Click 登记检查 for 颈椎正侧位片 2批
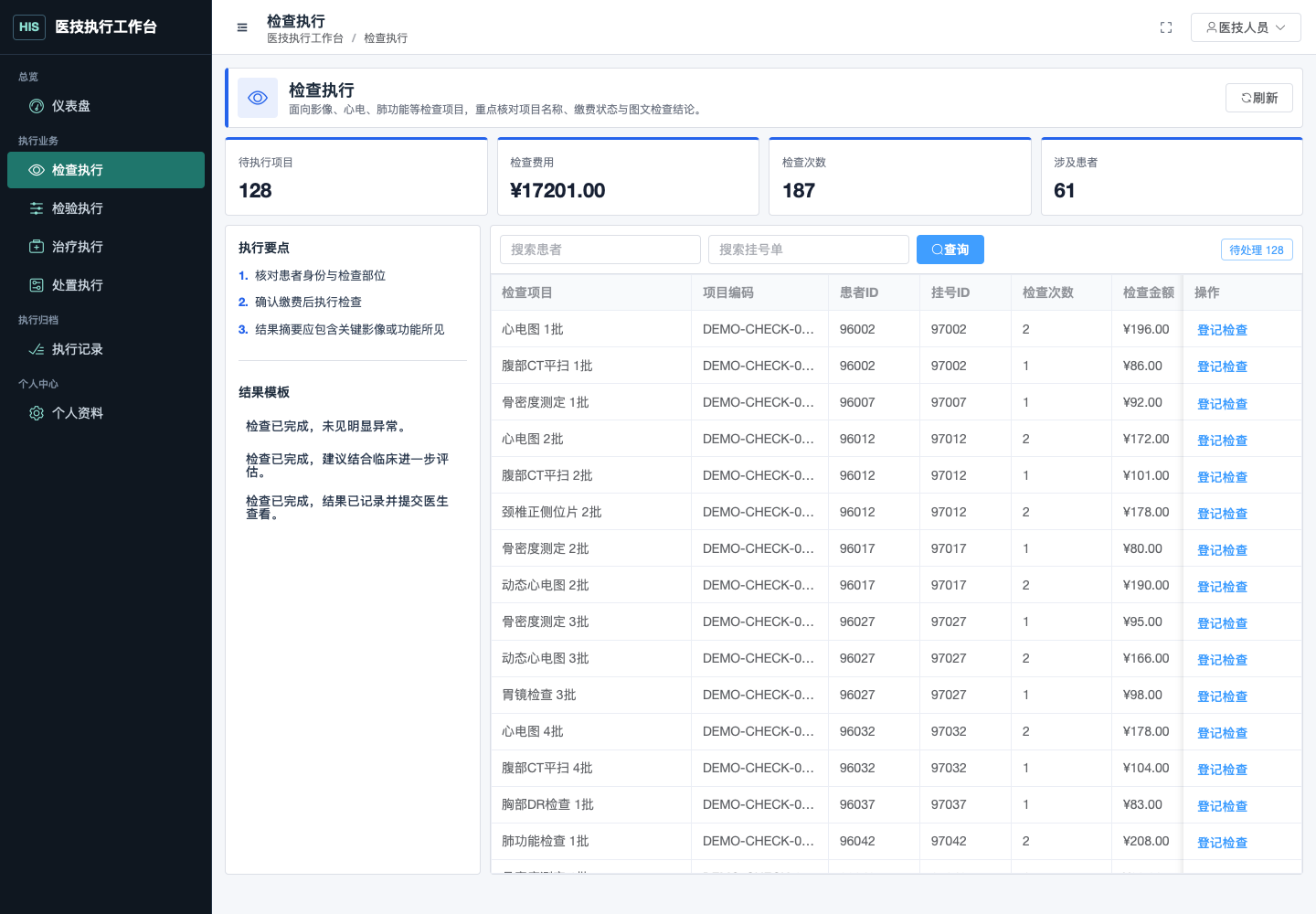 coord(1222,513)
